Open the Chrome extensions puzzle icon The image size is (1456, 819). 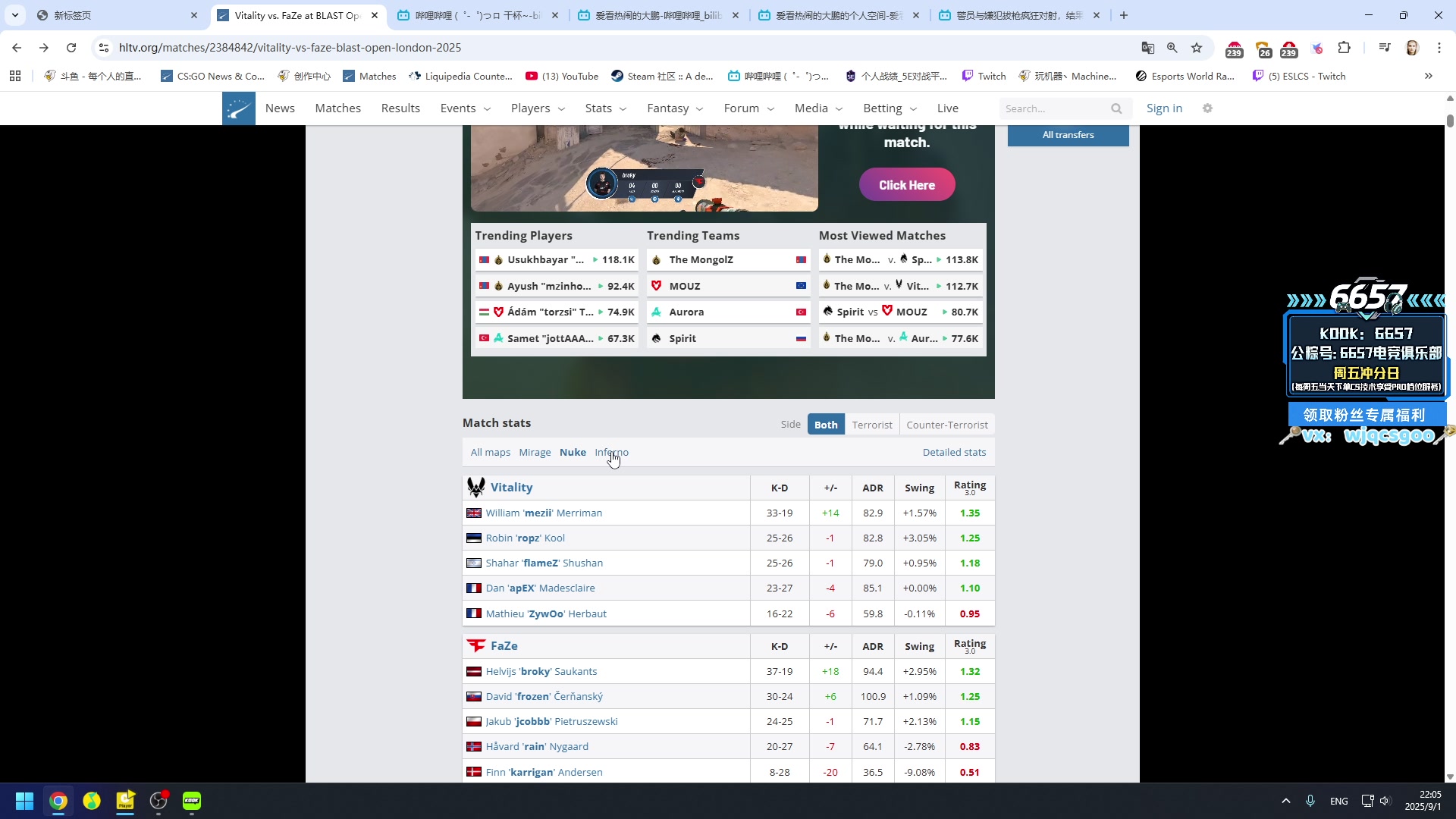pos(1344,48)
